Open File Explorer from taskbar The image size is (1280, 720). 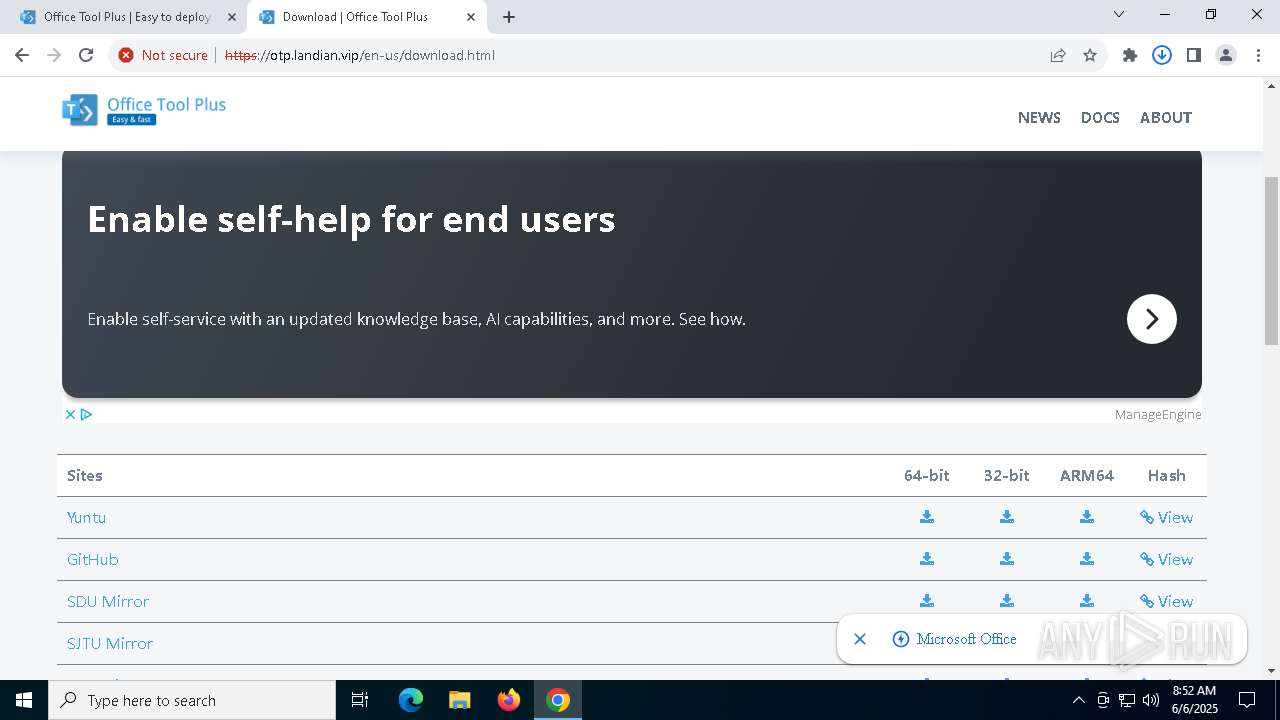click(x=459, y=700)
